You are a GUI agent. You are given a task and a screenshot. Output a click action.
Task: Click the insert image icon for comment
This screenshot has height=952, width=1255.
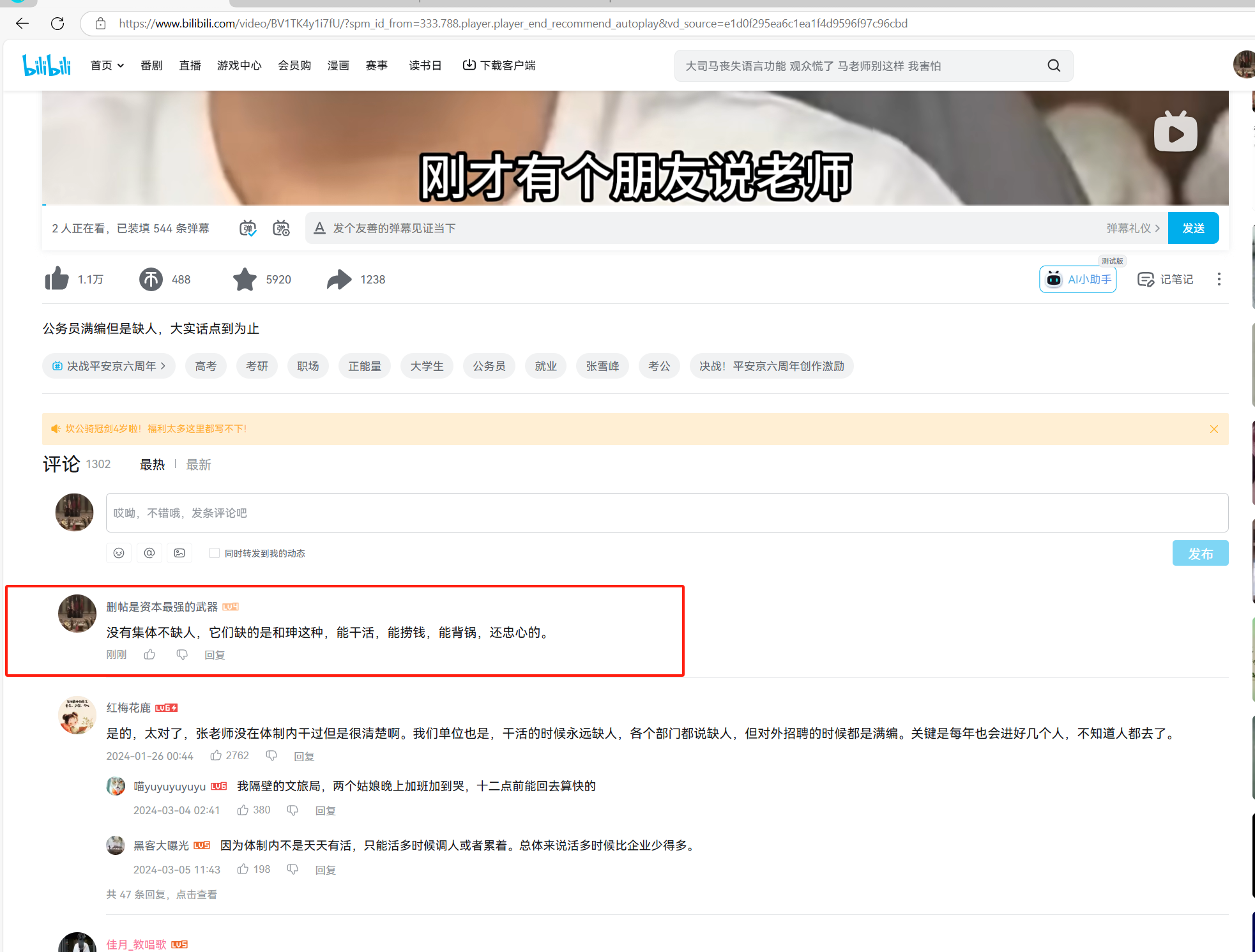(179, 553)
